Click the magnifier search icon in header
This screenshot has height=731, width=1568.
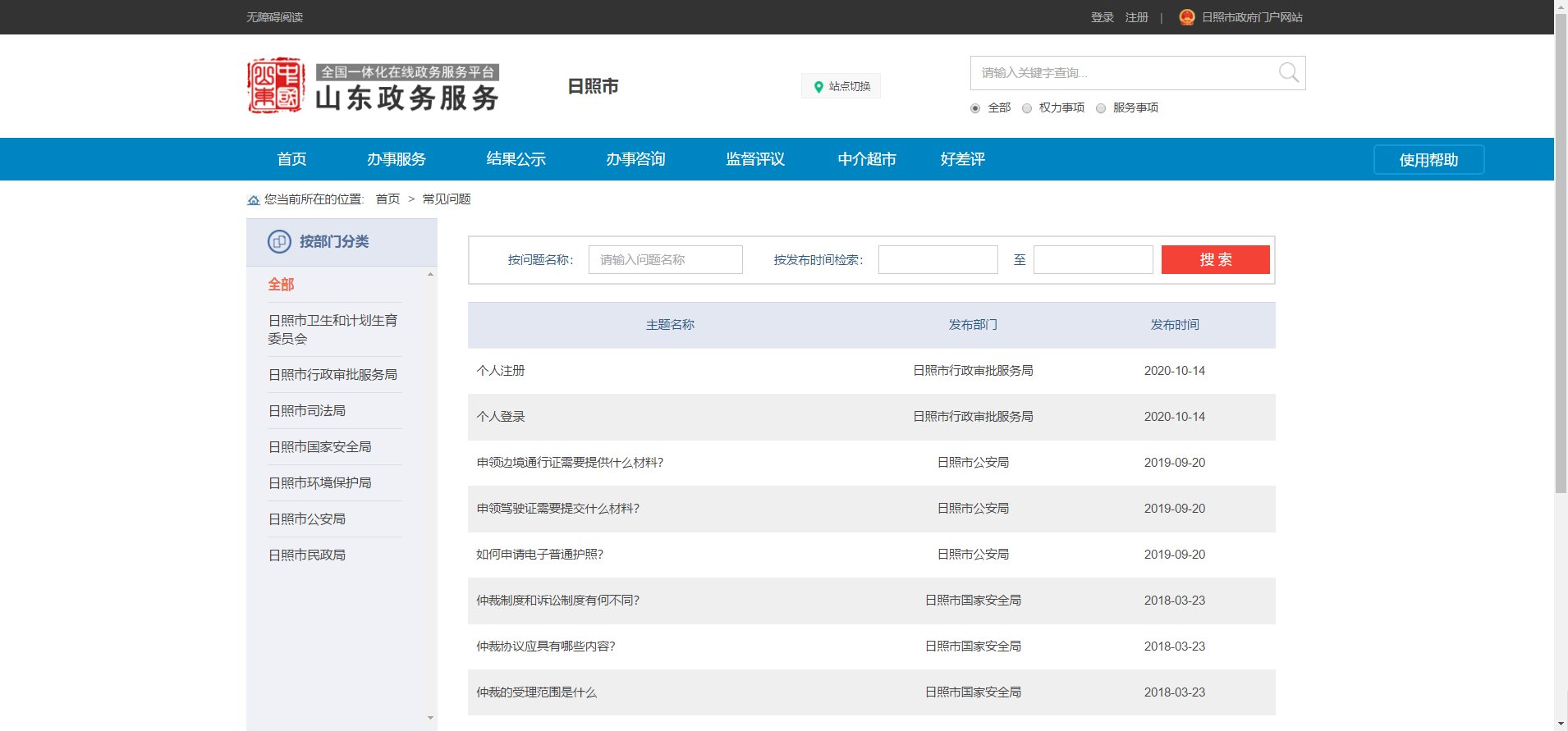click(x=1288, y=73)
